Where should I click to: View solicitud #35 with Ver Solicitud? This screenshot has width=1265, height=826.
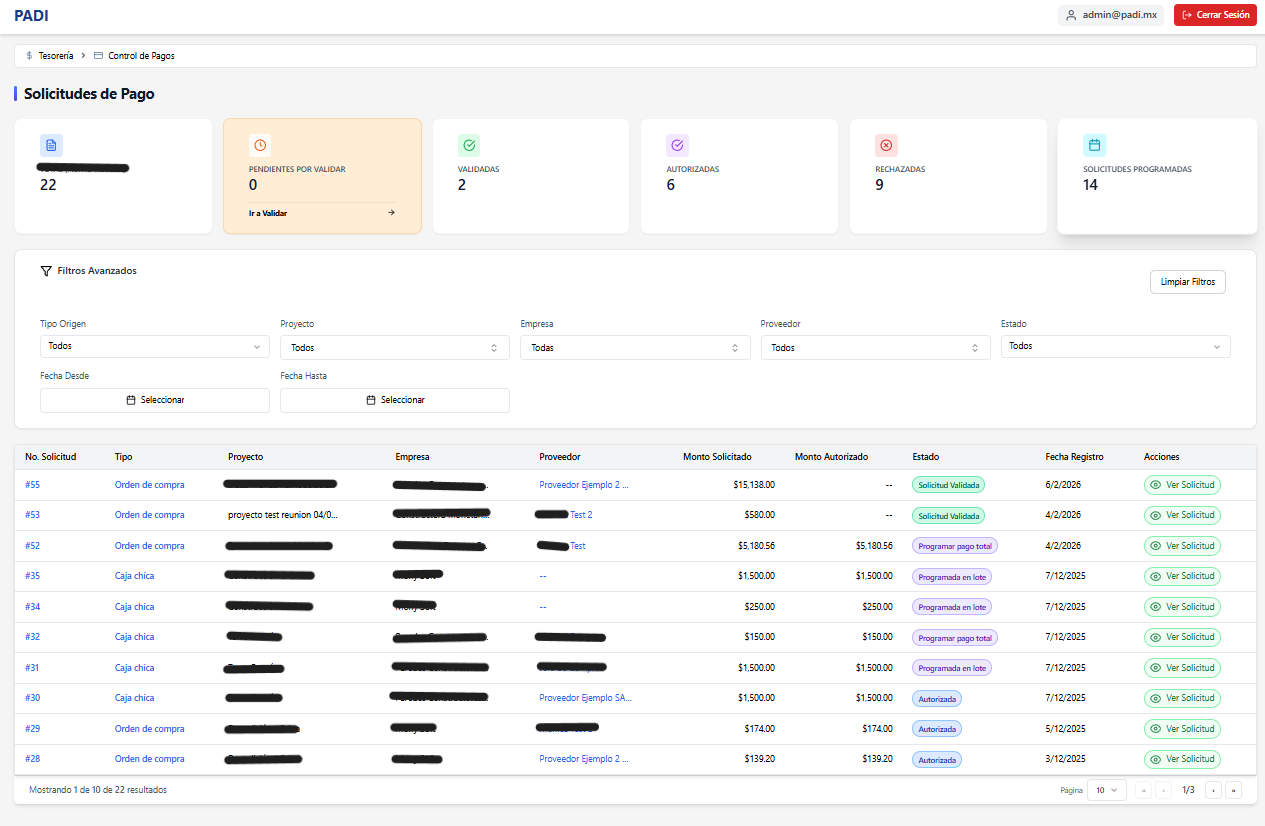tap(1182, 577)
